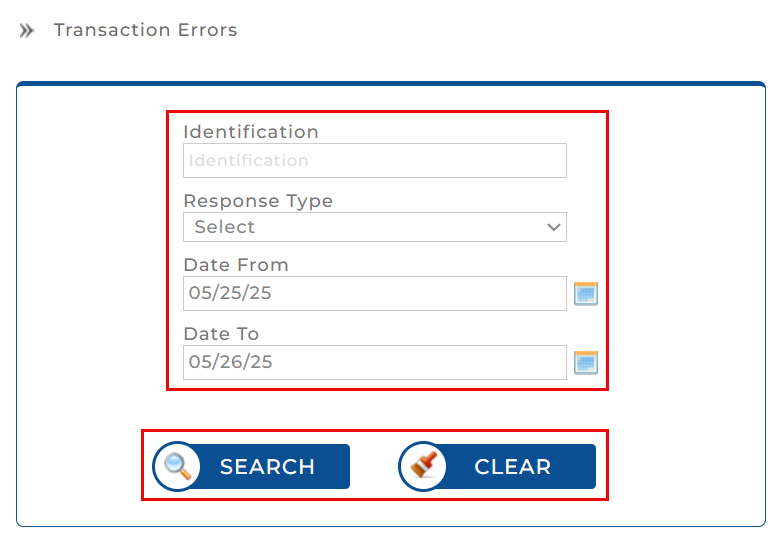Viewport: 780px width, 537px height.
Task: Click the Response Type dropdown arrow
Action: pyautogui.click(x=554, y=227)
